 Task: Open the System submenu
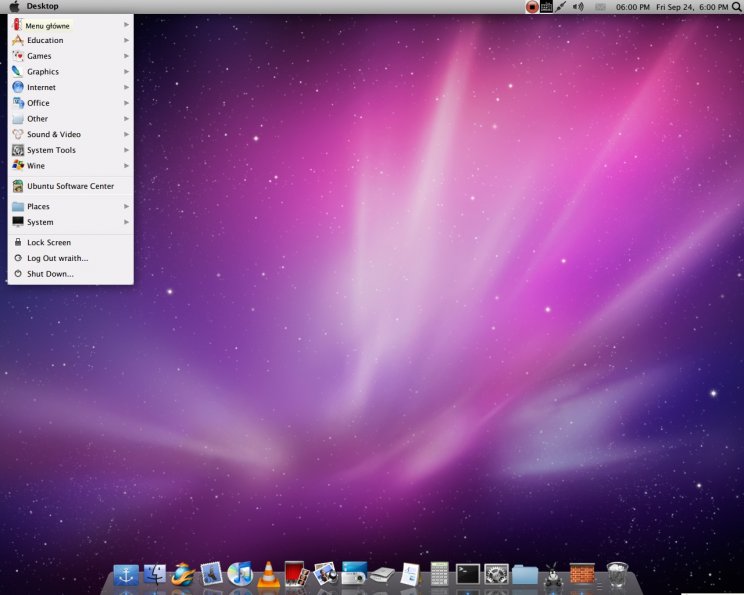71,222
